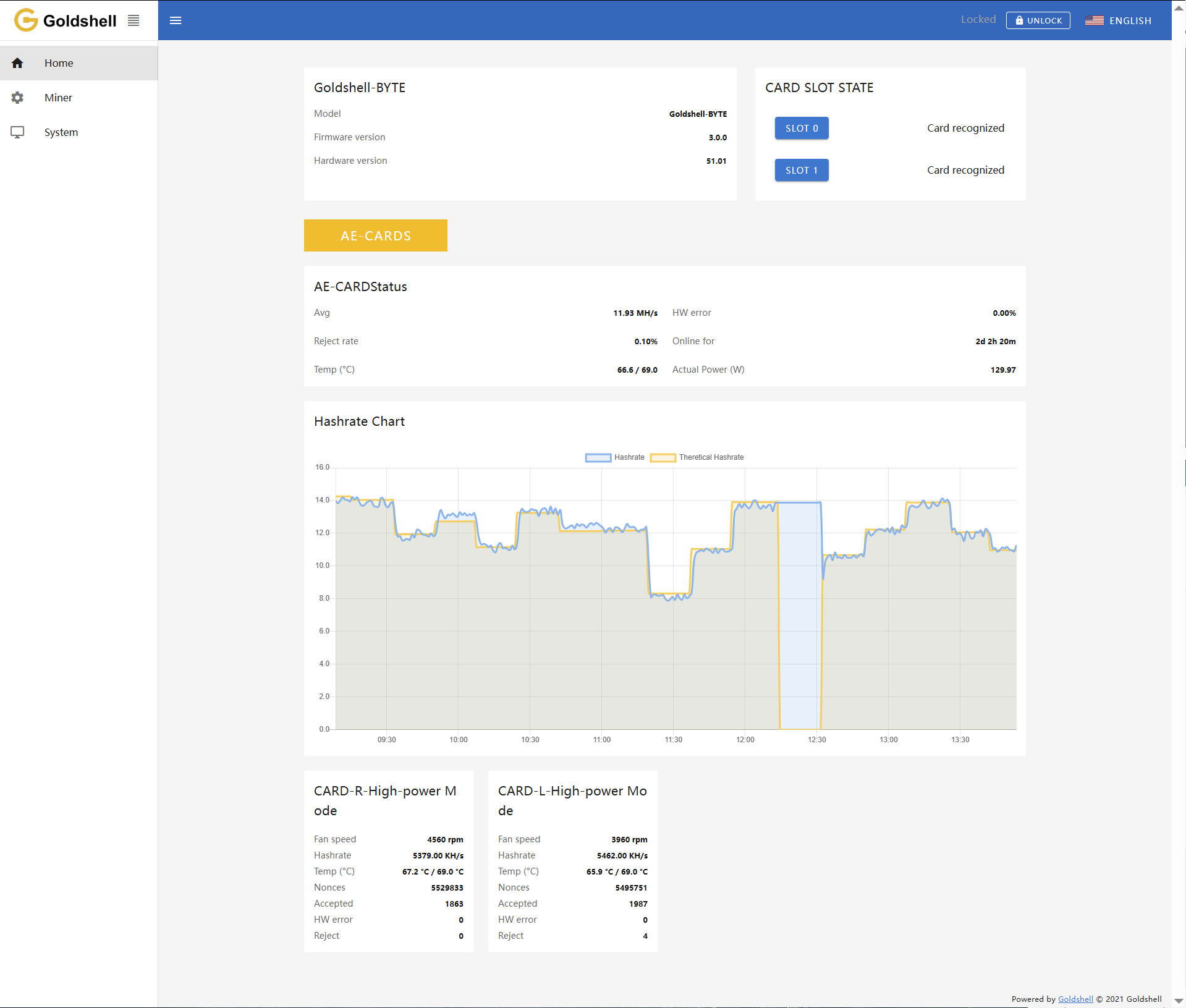Click Temp value 66.6 / 69.0

pos(637,370)
